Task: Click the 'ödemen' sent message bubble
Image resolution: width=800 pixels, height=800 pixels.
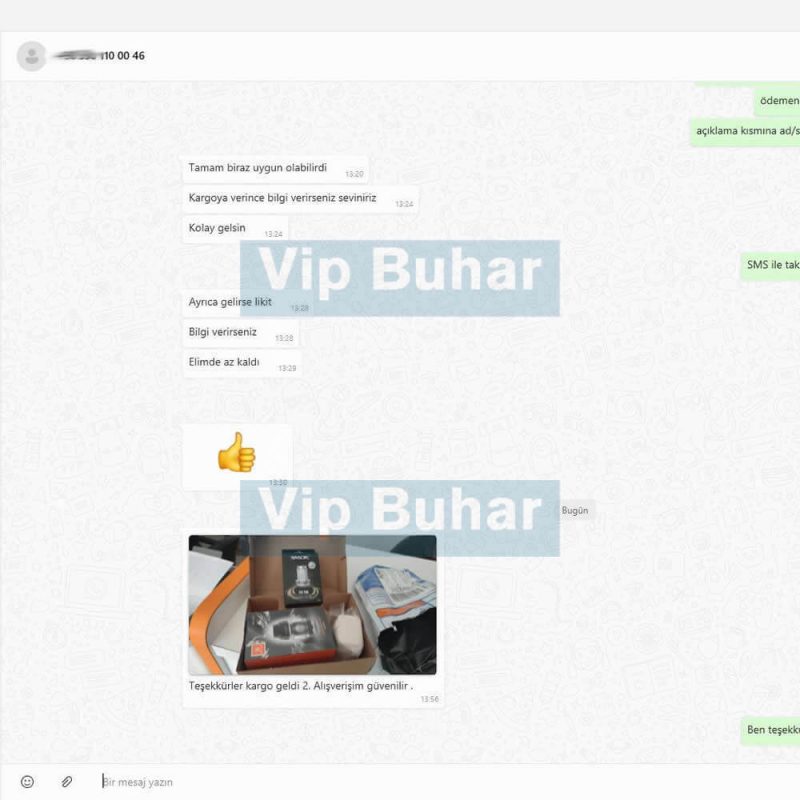Action: point(777,102)
